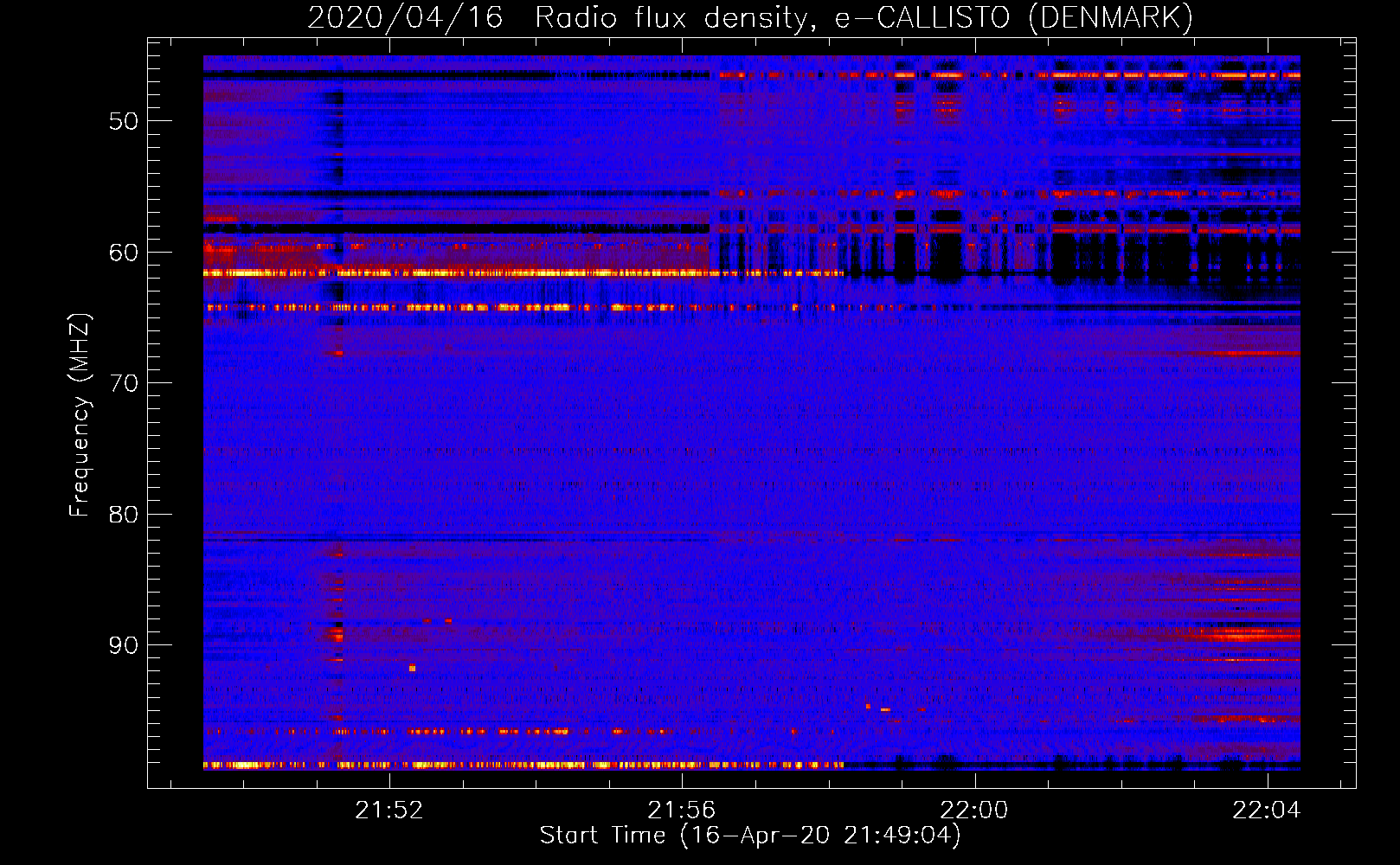Click the 50 frequency tick label
This screenshot has width=1400, height=865.
124,121
